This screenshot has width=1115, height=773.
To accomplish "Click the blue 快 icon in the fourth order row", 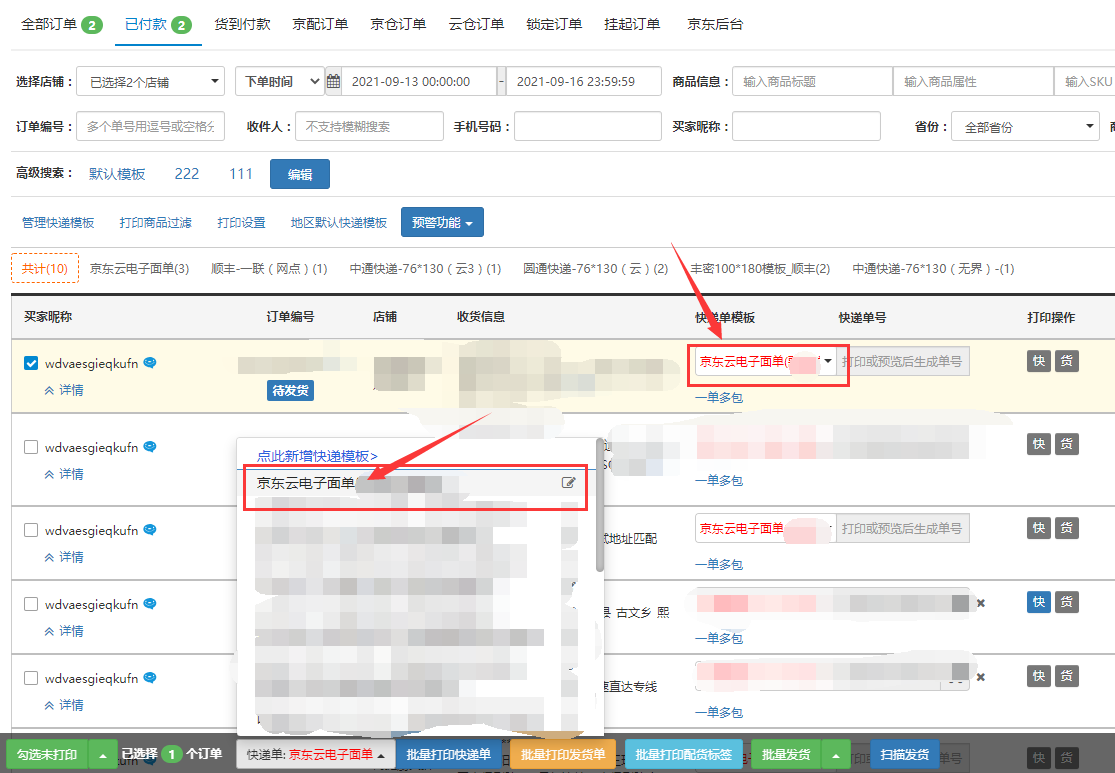I will [x=1039, y=602].
